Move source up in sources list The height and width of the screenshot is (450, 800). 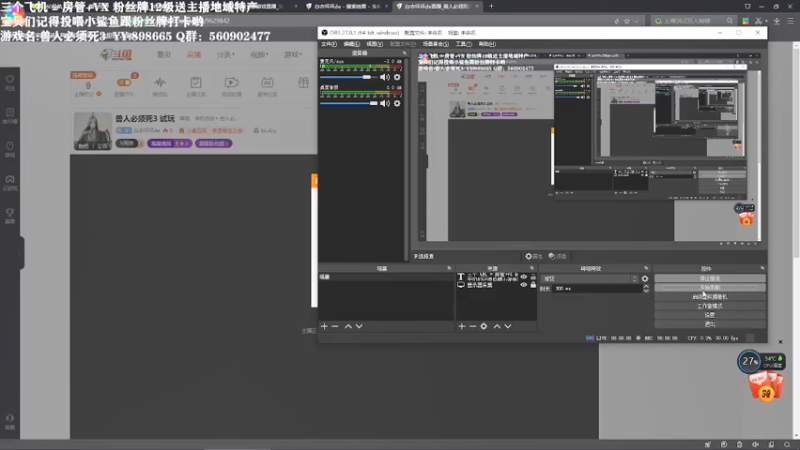click(497, 326)
